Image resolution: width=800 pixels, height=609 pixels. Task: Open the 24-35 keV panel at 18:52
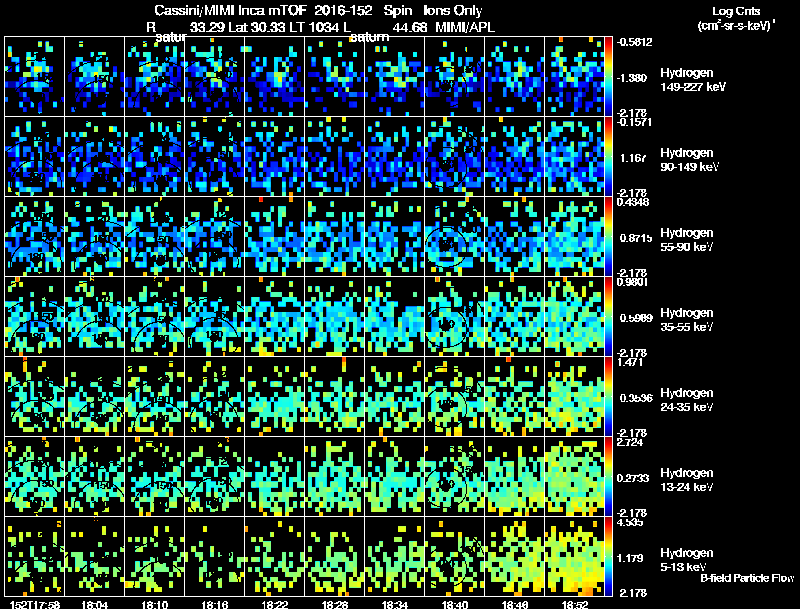pyautogui.click(x=574, y=397)
